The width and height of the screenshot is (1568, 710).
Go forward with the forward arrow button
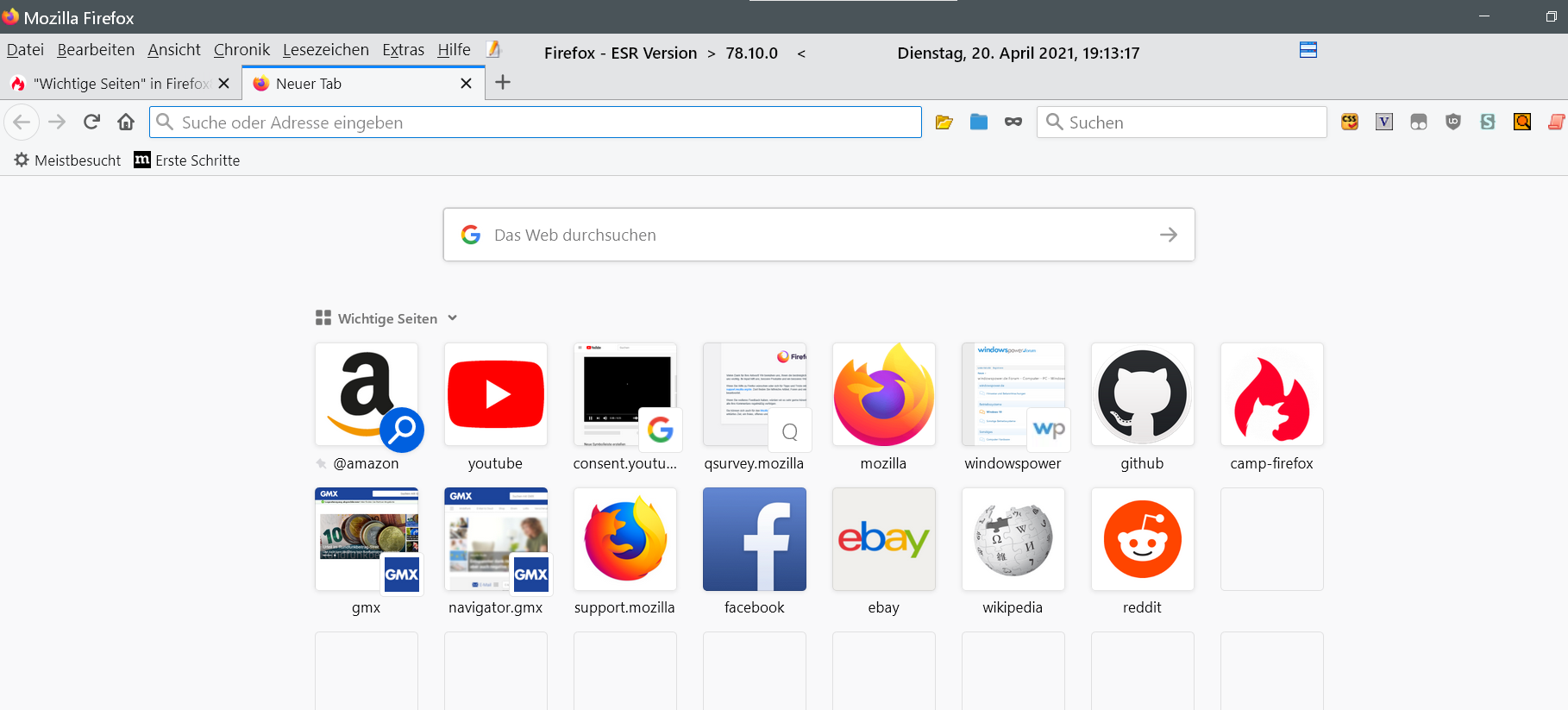57,123
